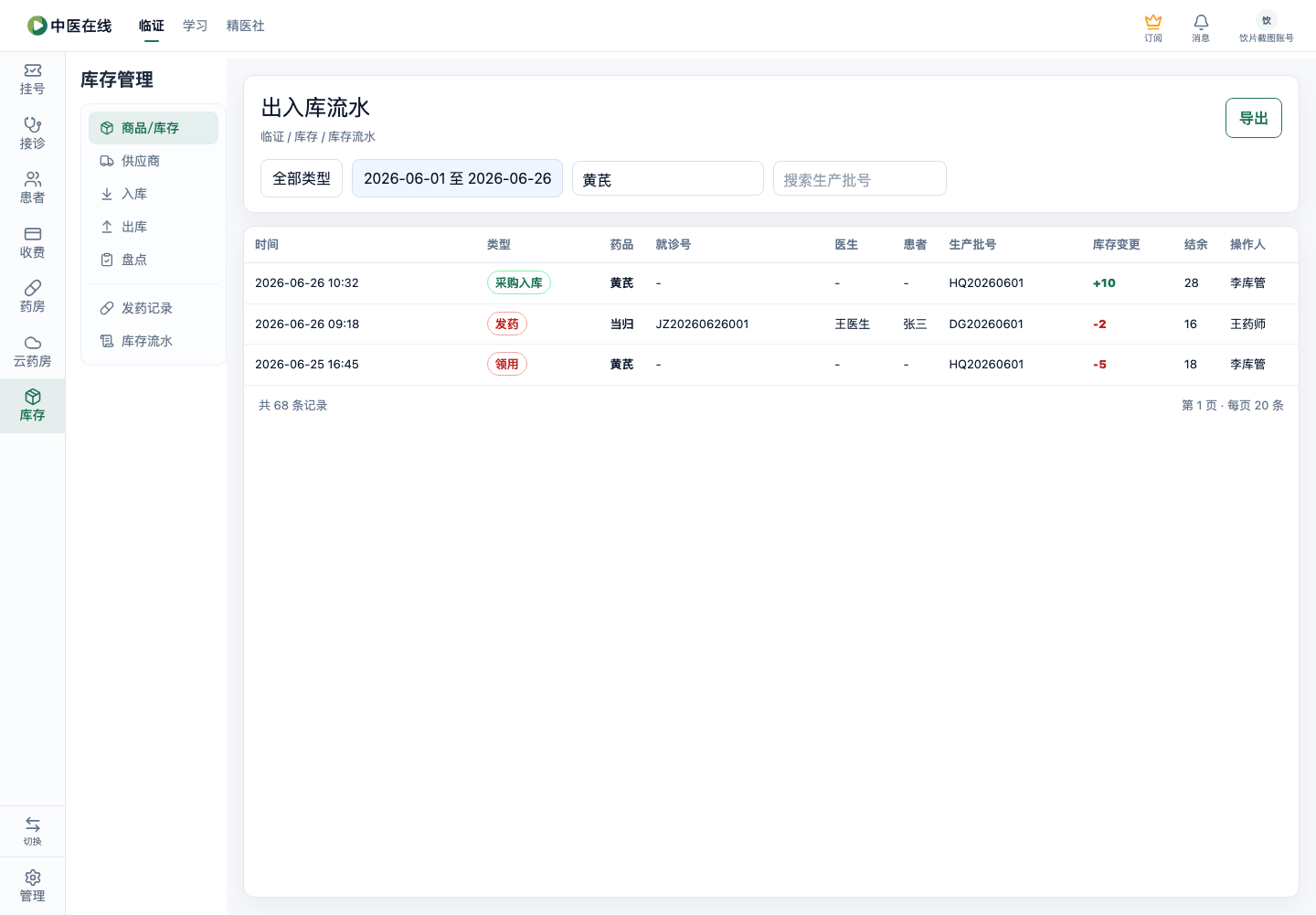Click breadcrumb link 库存
This screenshot has width=1316, height=915.
pos(306,137)
